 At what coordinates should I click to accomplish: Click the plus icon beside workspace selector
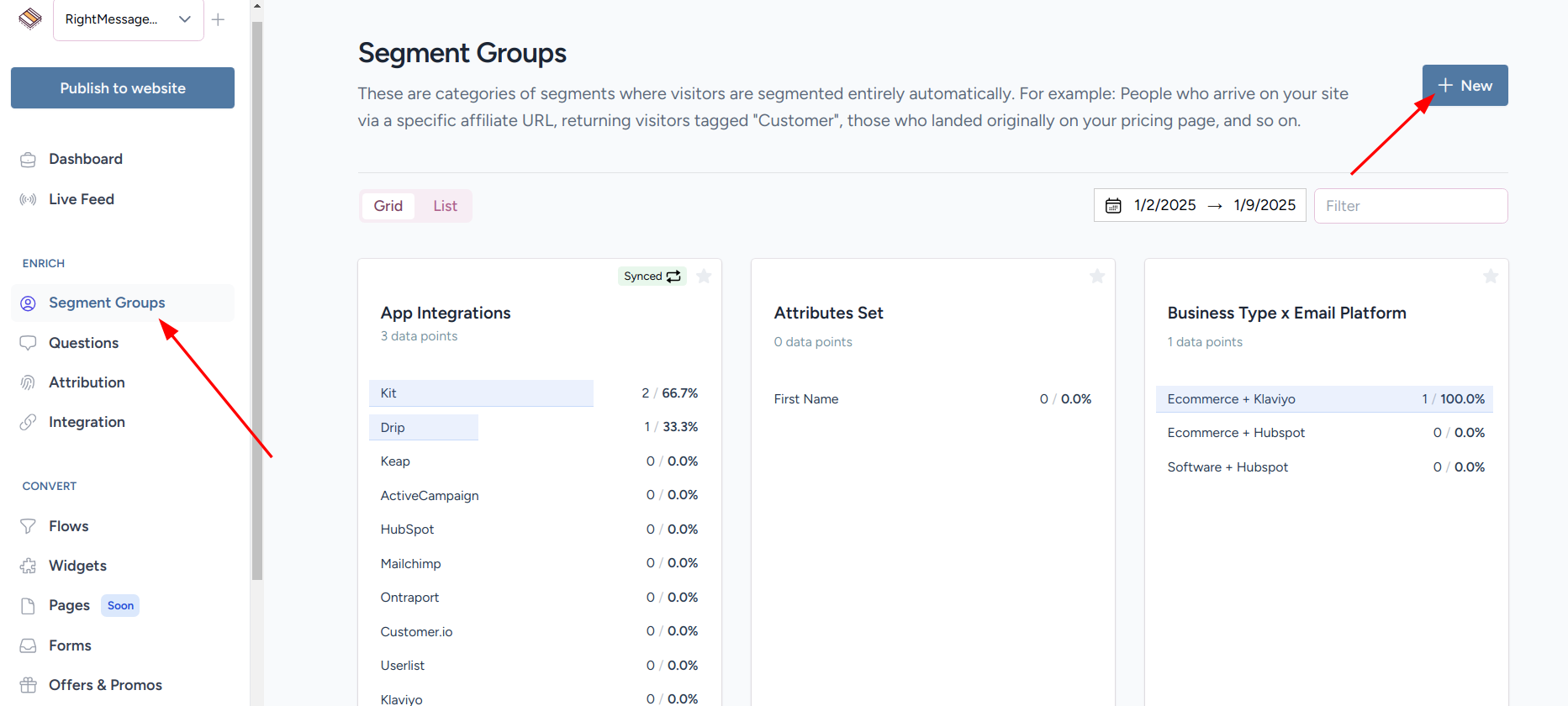tap(218, 19)
